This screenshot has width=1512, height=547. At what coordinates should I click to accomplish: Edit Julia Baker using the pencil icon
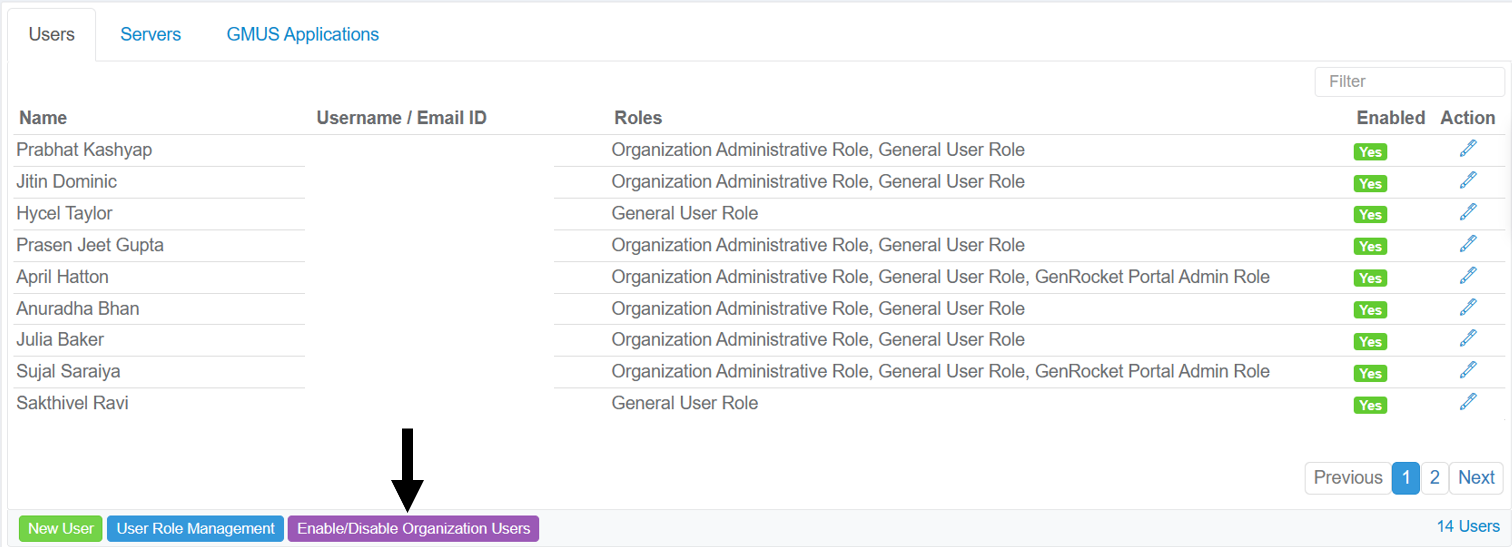tap(1467, 339)
